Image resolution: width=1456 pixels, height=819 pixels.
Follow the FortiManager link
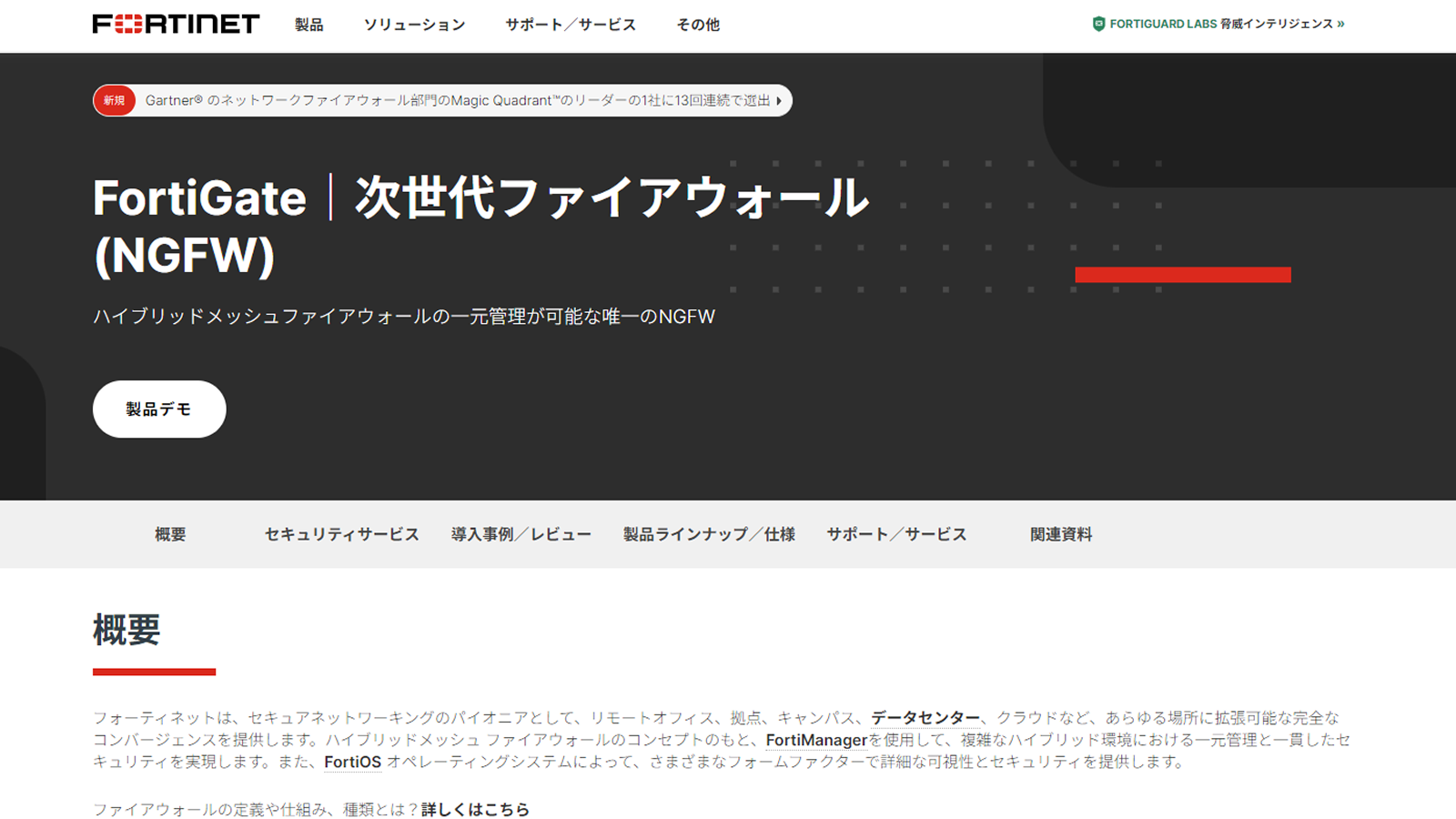[816, 740]
